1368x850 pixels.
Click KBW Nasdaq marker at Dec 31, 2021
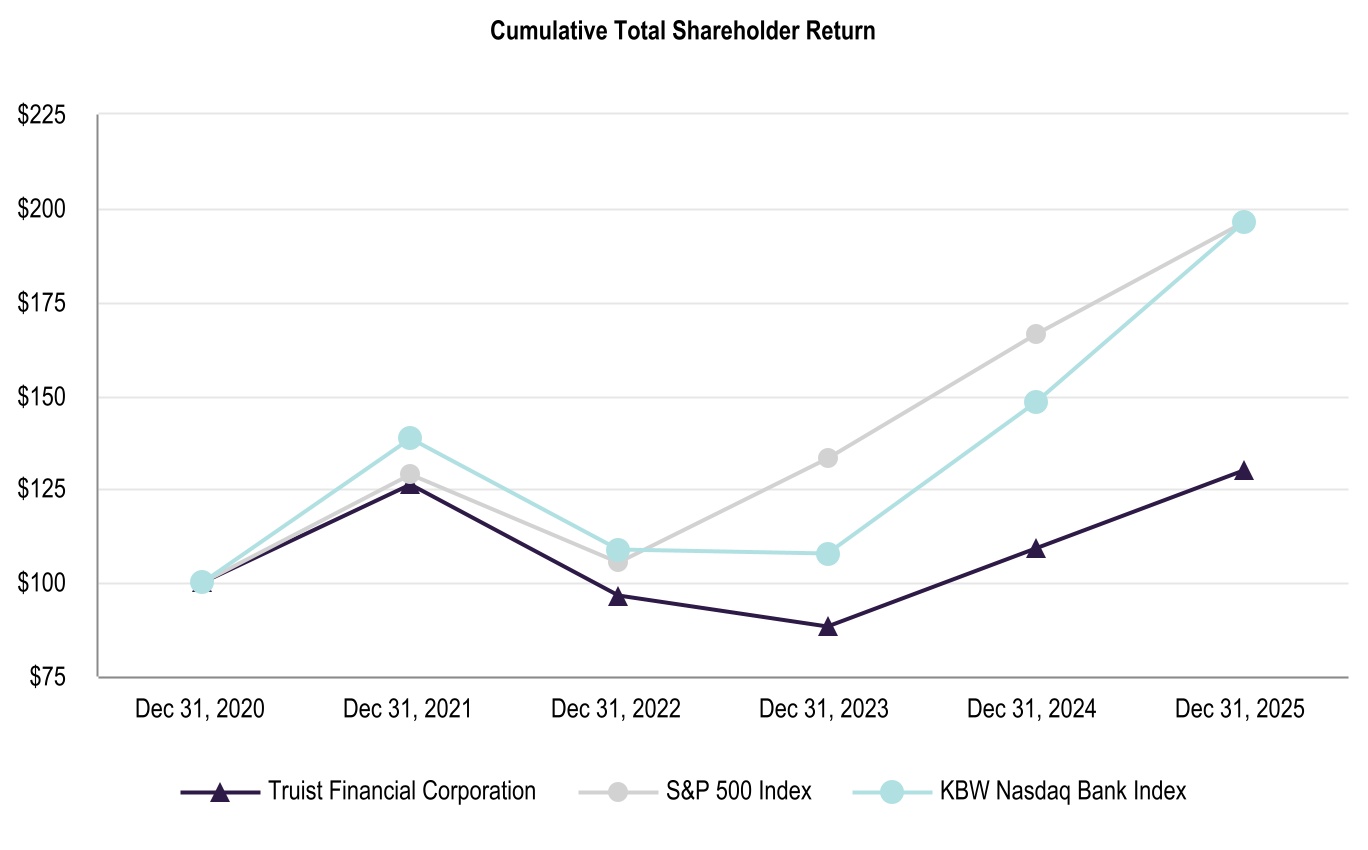point(410,438)
